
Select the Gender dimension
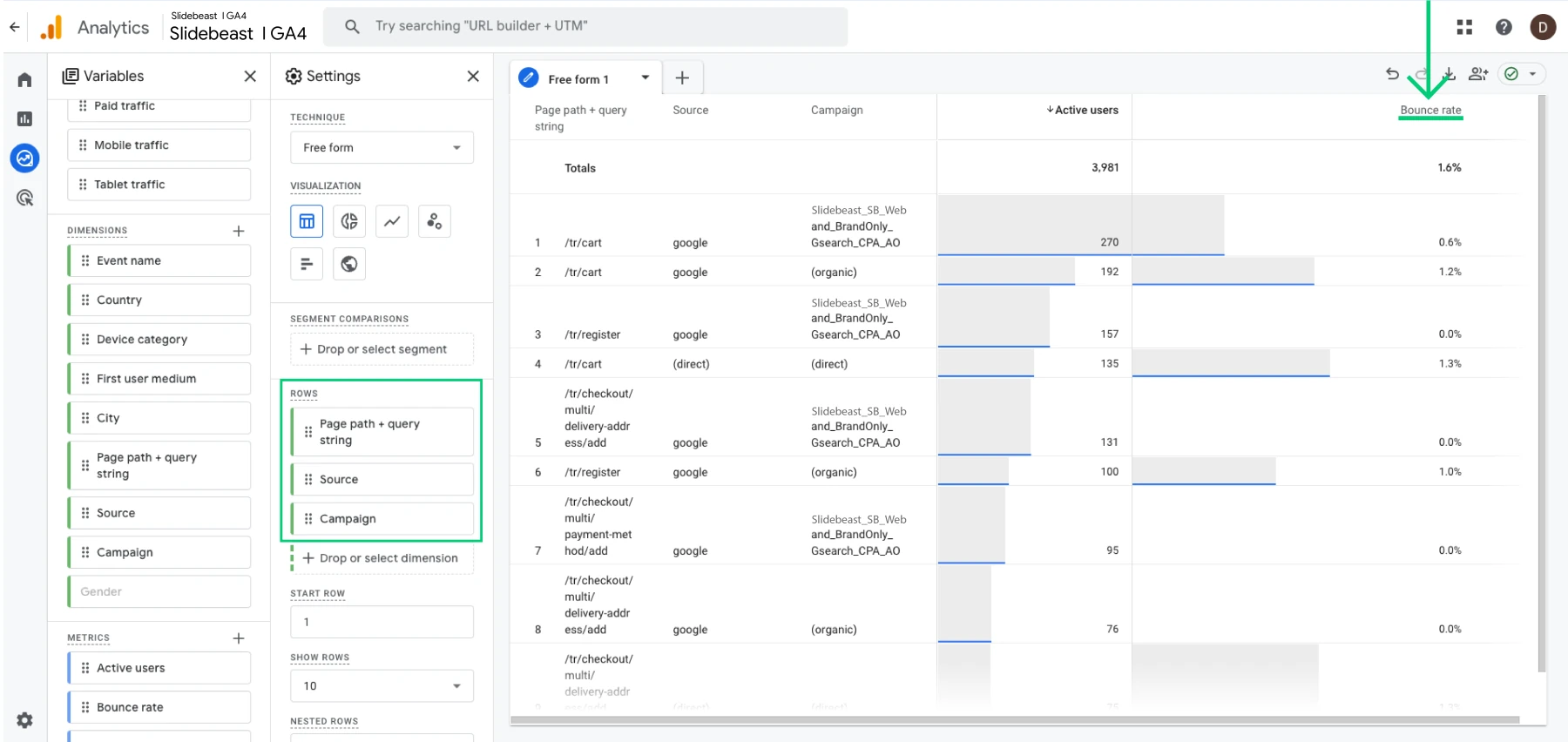click(159, 591)
